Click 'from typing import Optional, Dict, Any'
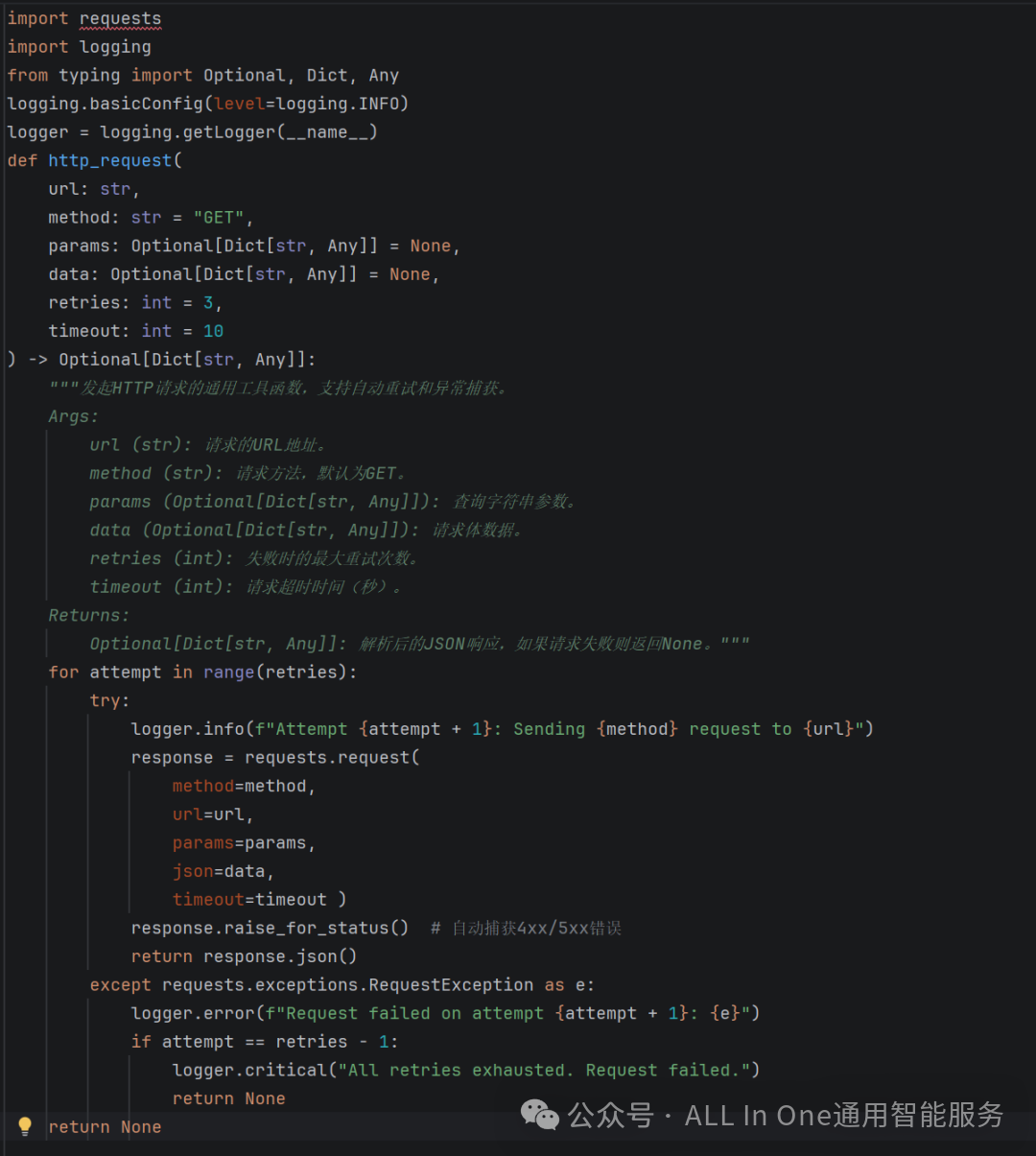The image size is (1036, 1156). point(203,76)
